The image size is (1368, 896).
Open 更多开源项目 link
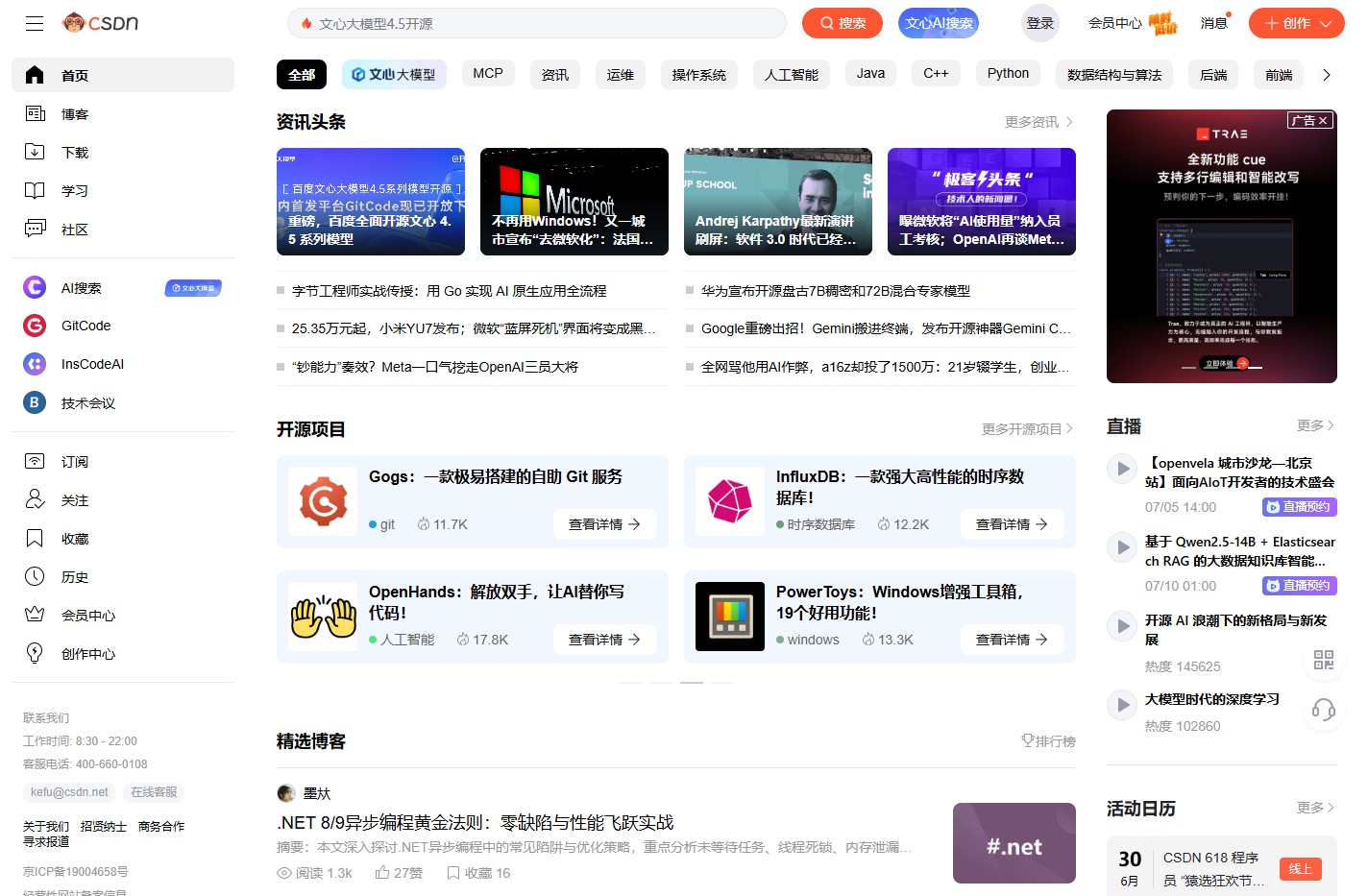(x=1028, y=429)
